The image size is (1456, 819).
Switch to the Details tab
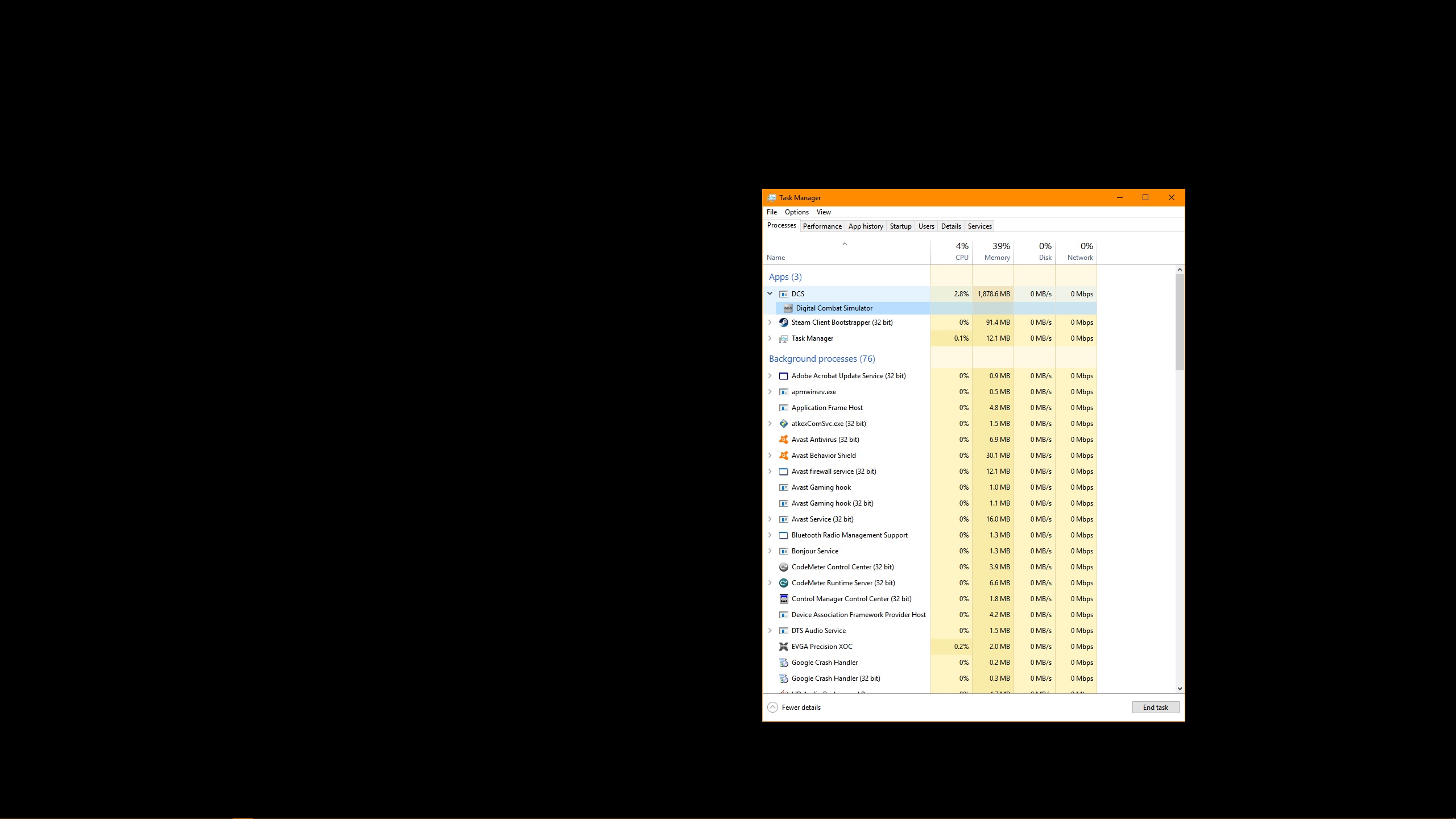click(951, 226)
